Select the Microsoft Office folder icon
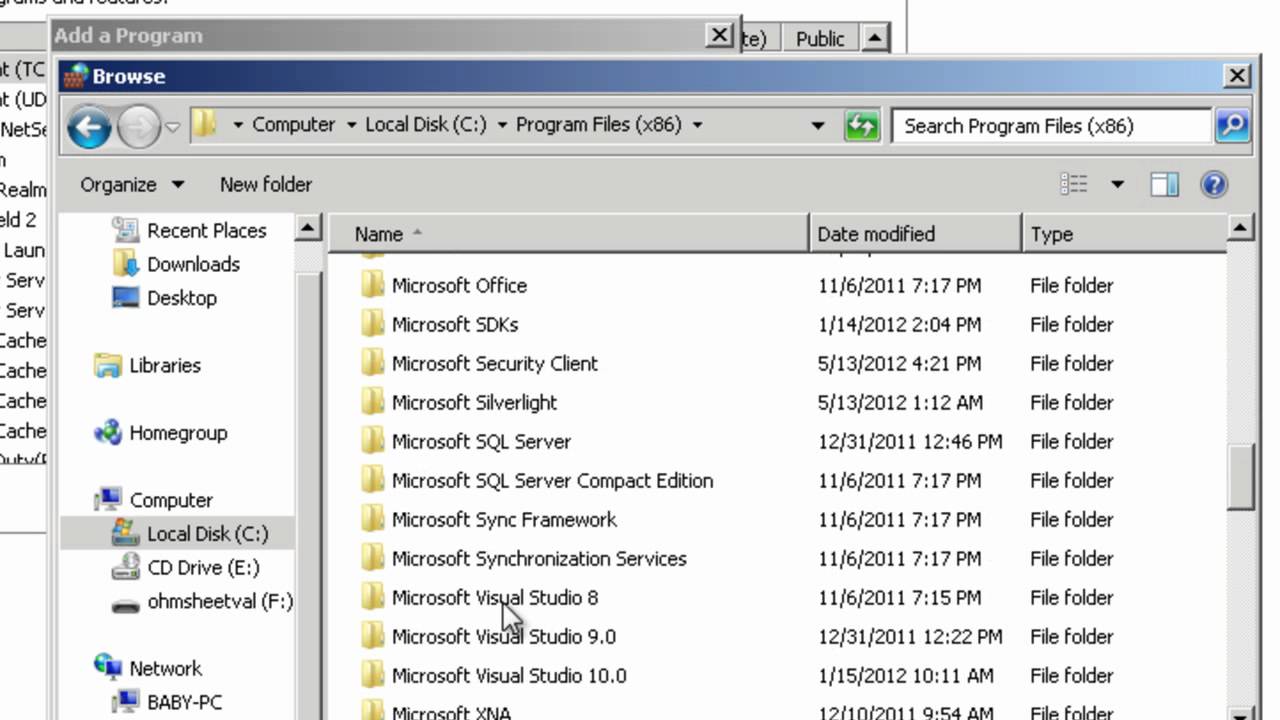This screenshot has width=1280, height=720. 373,286
